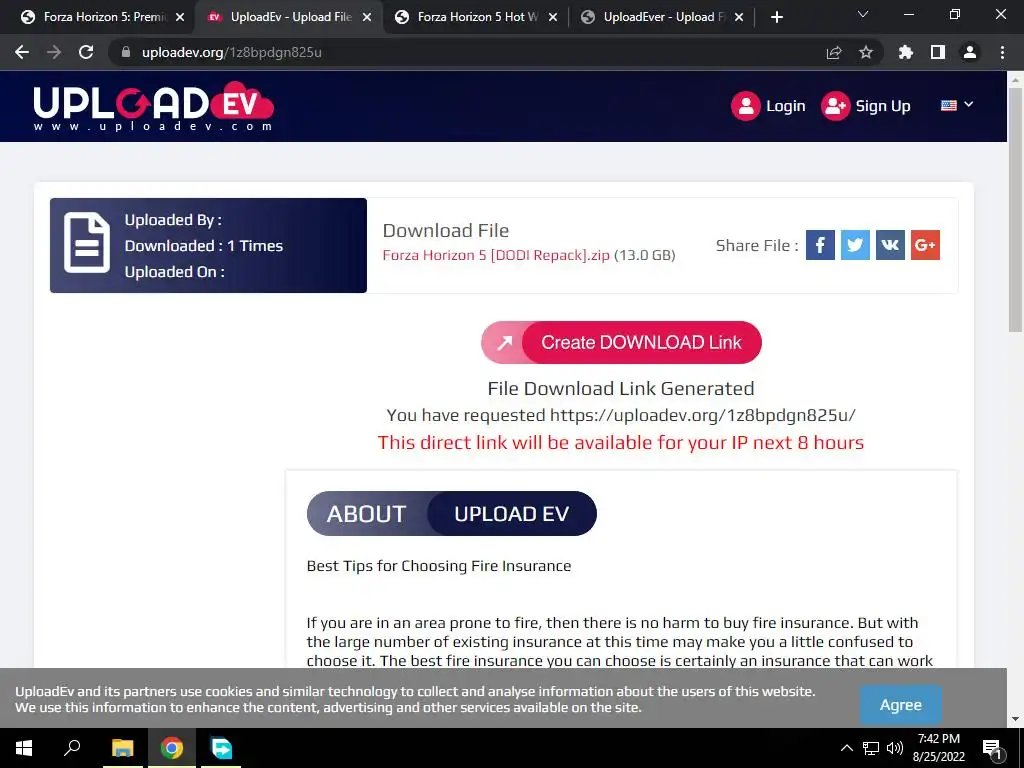Agree to cookie notice

point(901,705)
